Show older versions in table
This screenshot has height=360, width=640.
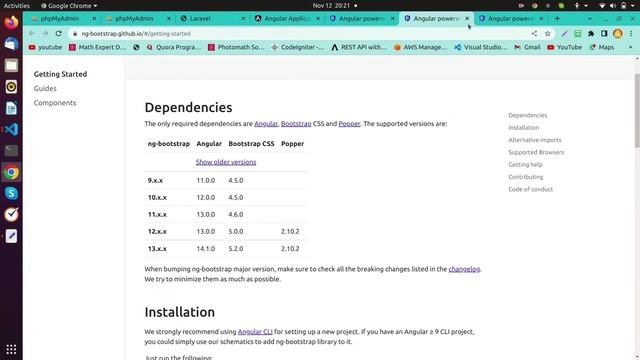(226, 162)
